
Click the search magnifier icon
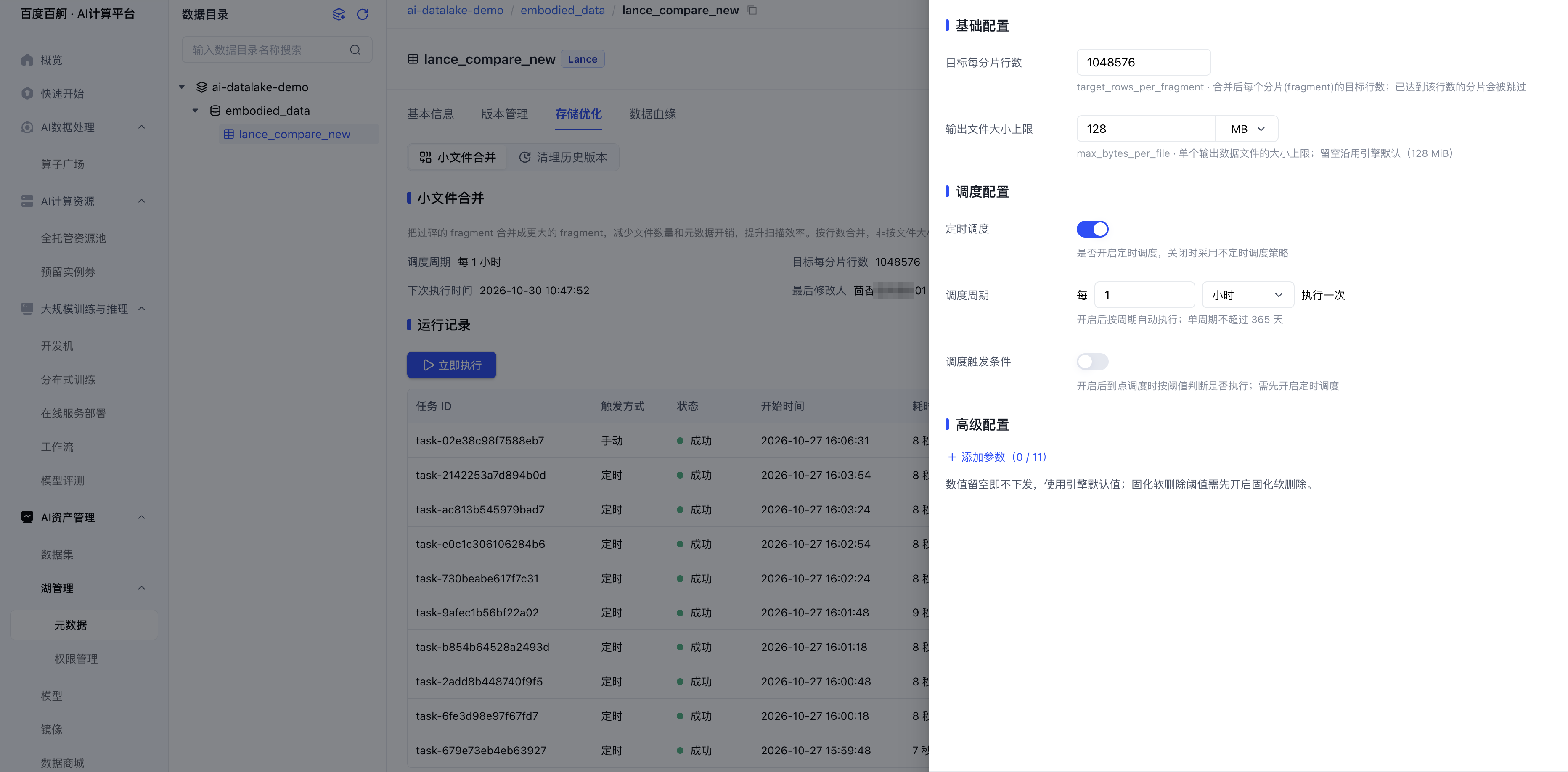(x=355, y=50)
